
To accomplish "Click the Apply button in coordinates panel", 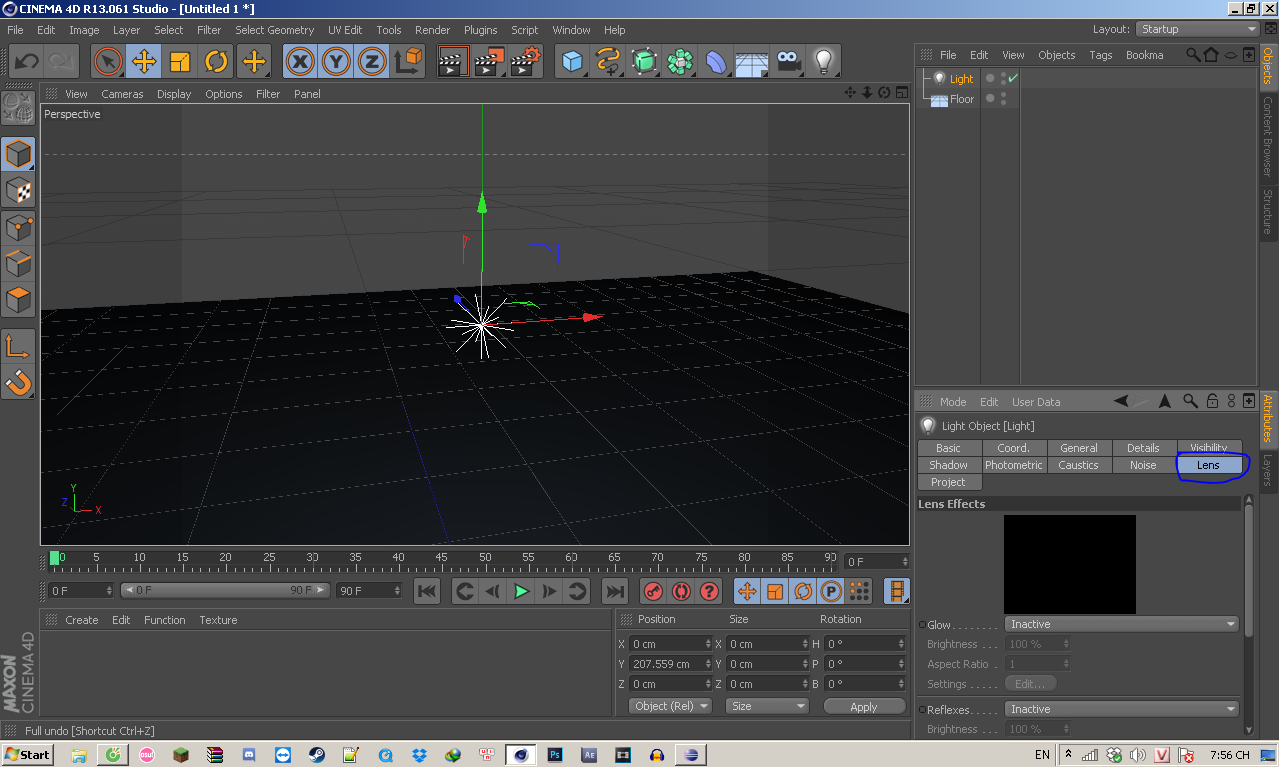I will [x=863, y=706].
